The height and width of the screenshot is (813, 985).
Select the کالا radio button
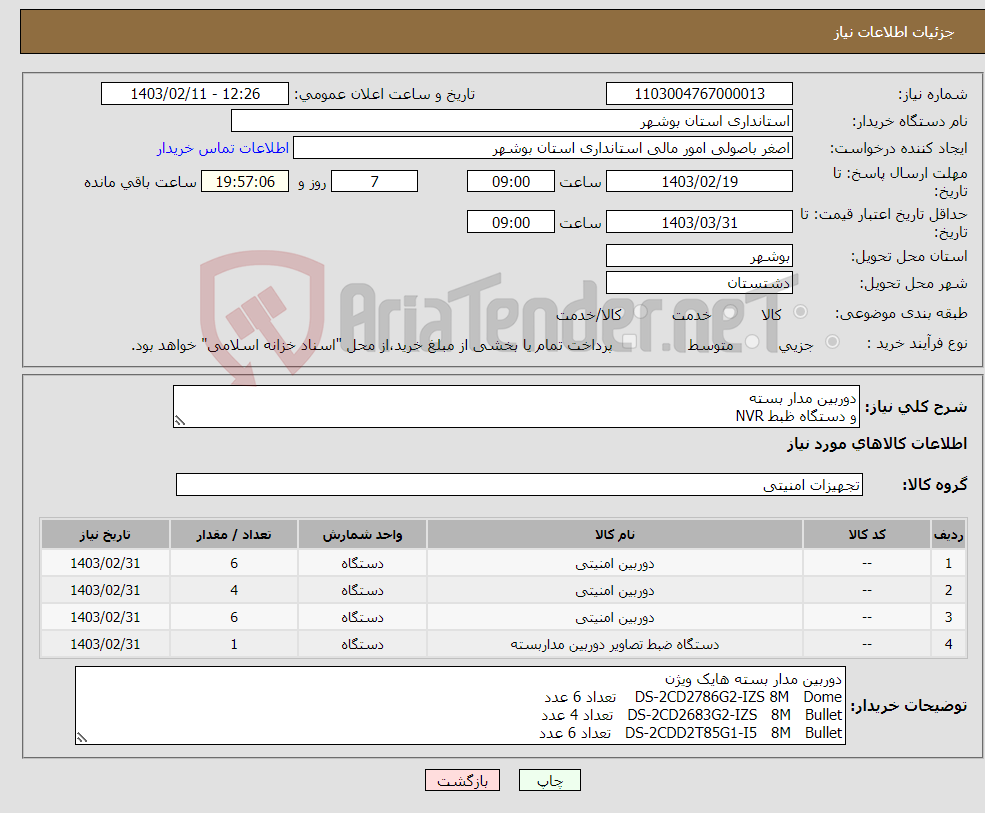click(800, 312)
